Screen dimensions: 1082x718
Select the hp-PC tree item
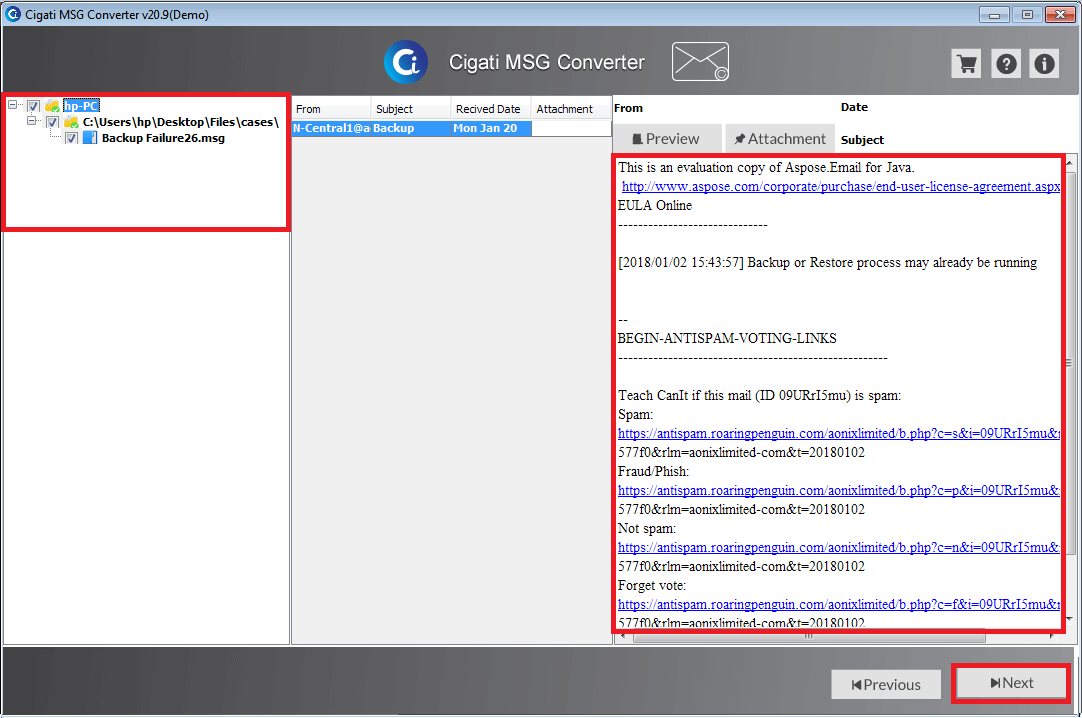coord(81,106)
